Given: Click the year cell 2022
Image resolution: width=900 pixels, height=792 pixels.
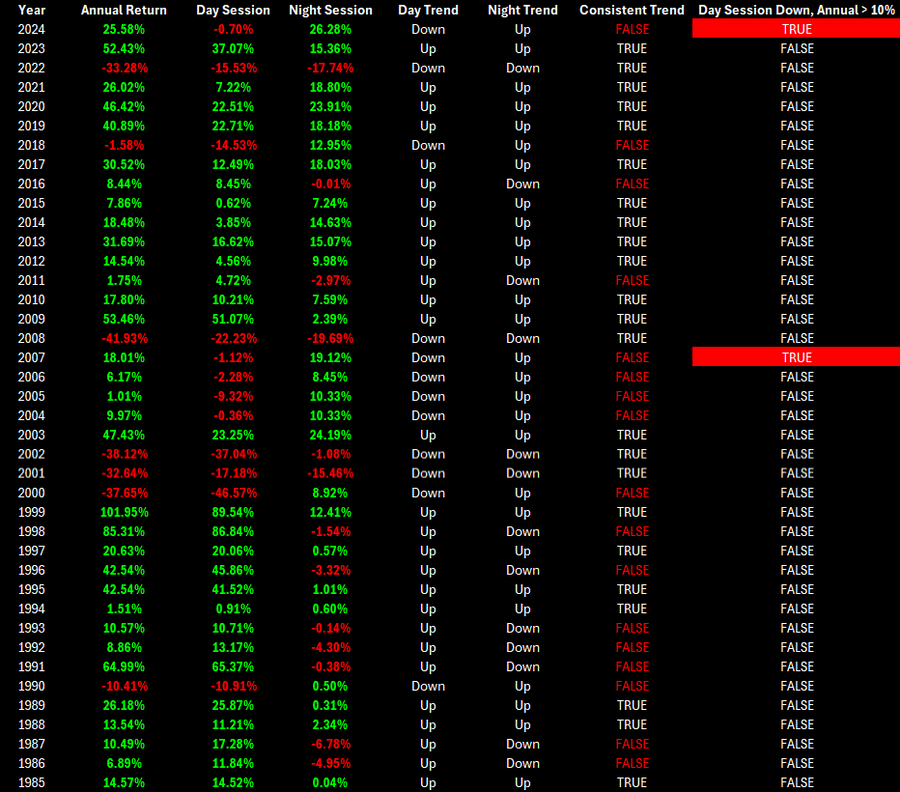Looking at the screenshot, I should coord(32,68).
